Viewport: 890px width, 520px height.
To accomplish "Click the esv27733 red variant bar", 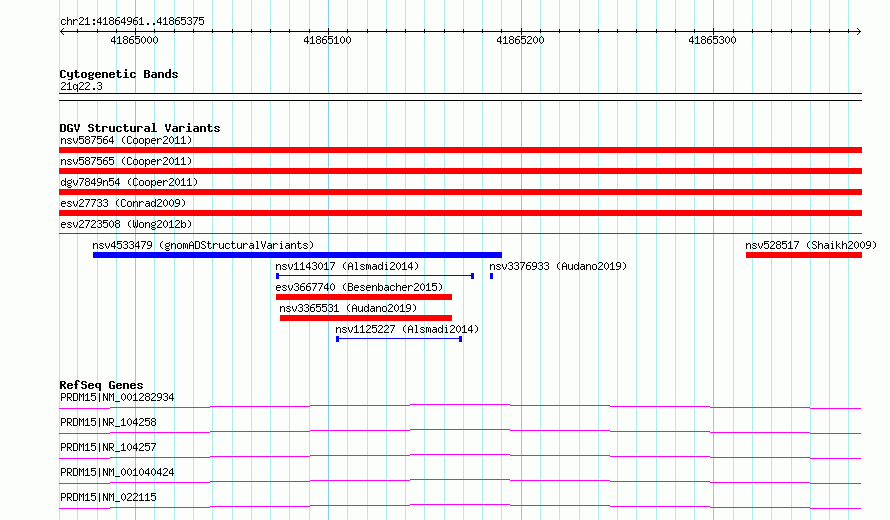I will tap(460, 213).
